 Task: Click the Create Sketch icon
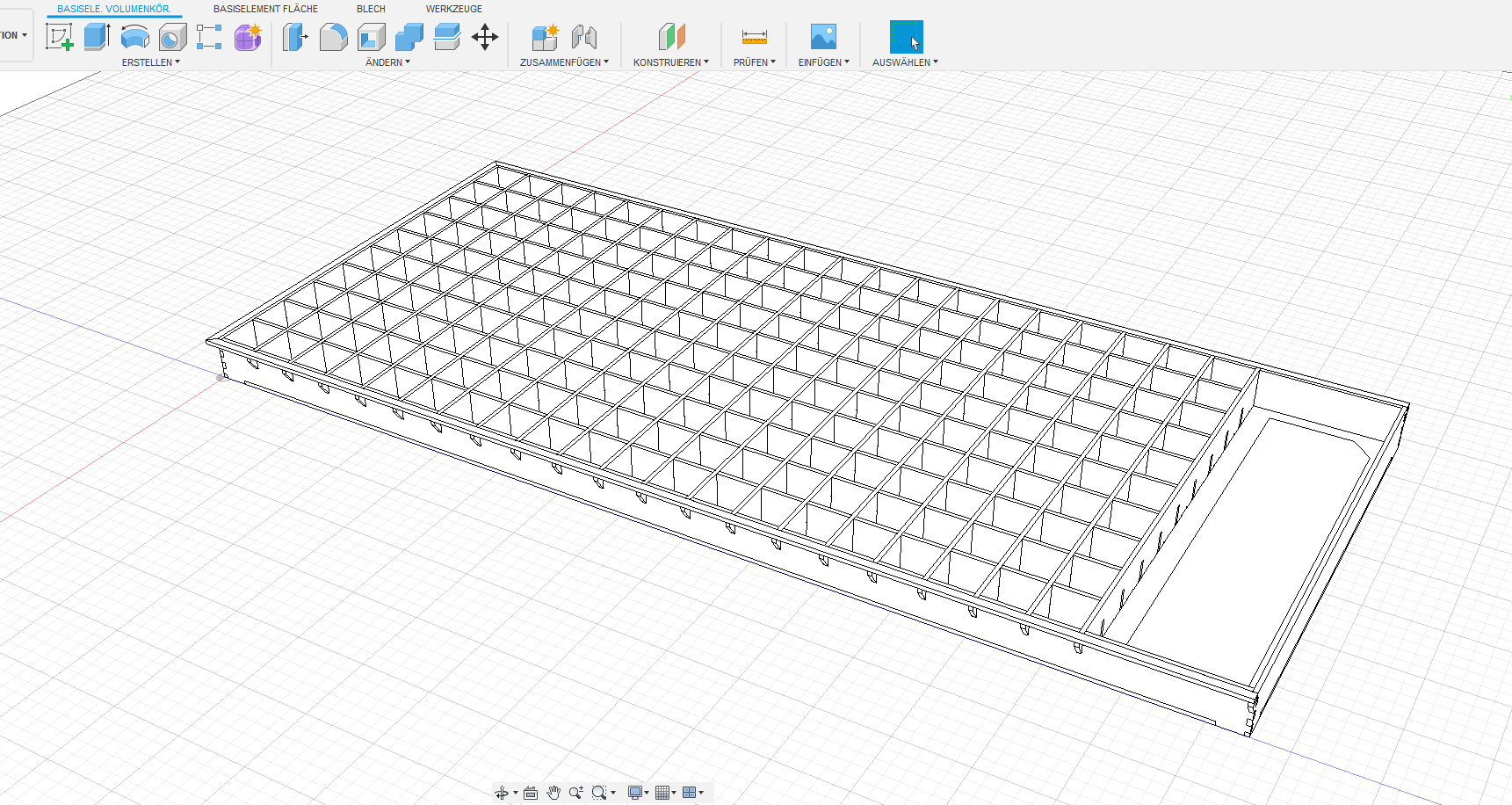pyautogui.click(x=59, y=37)
